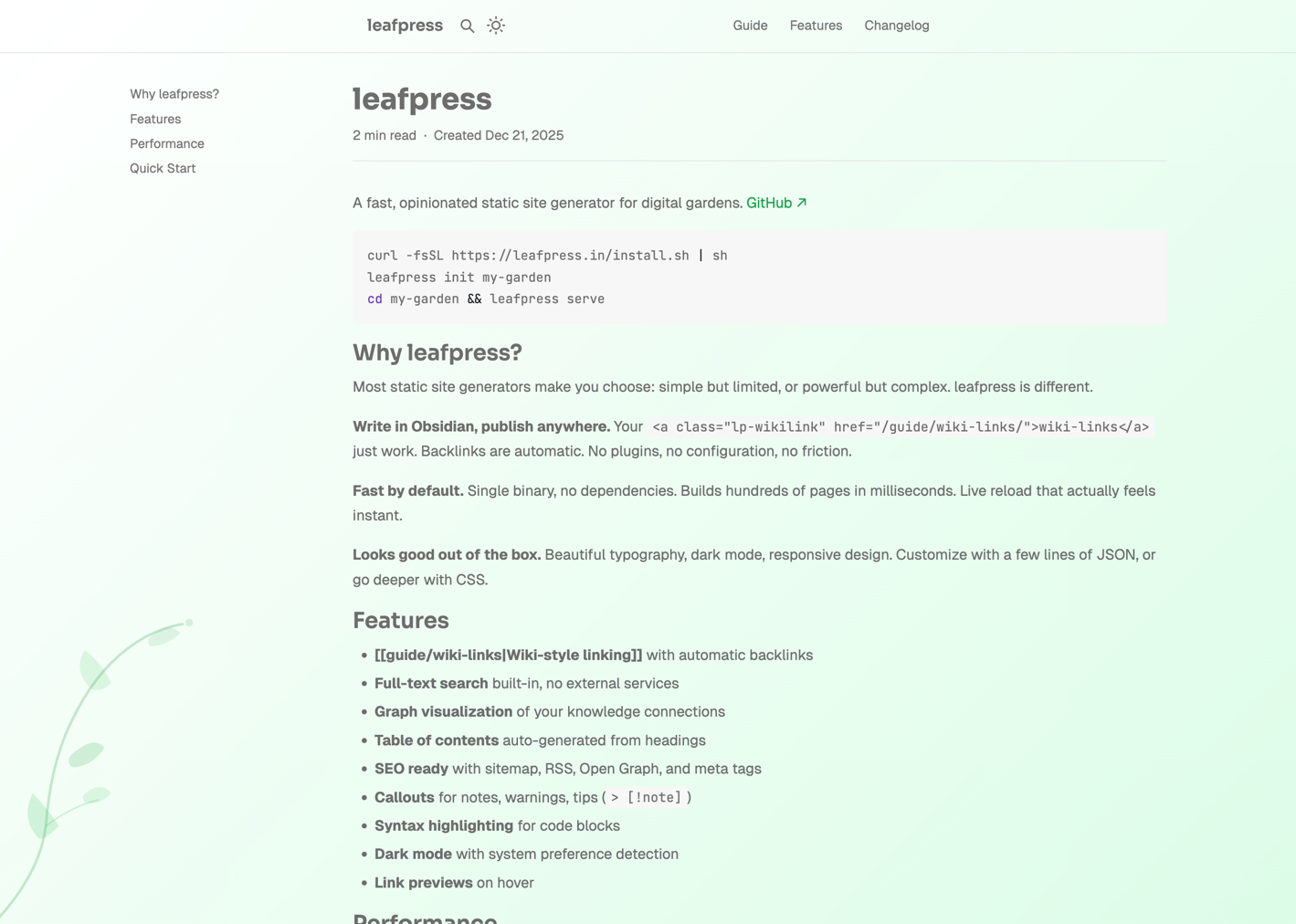Click the 'Wiki-style linking' feature bullet

tap(594, 655)
